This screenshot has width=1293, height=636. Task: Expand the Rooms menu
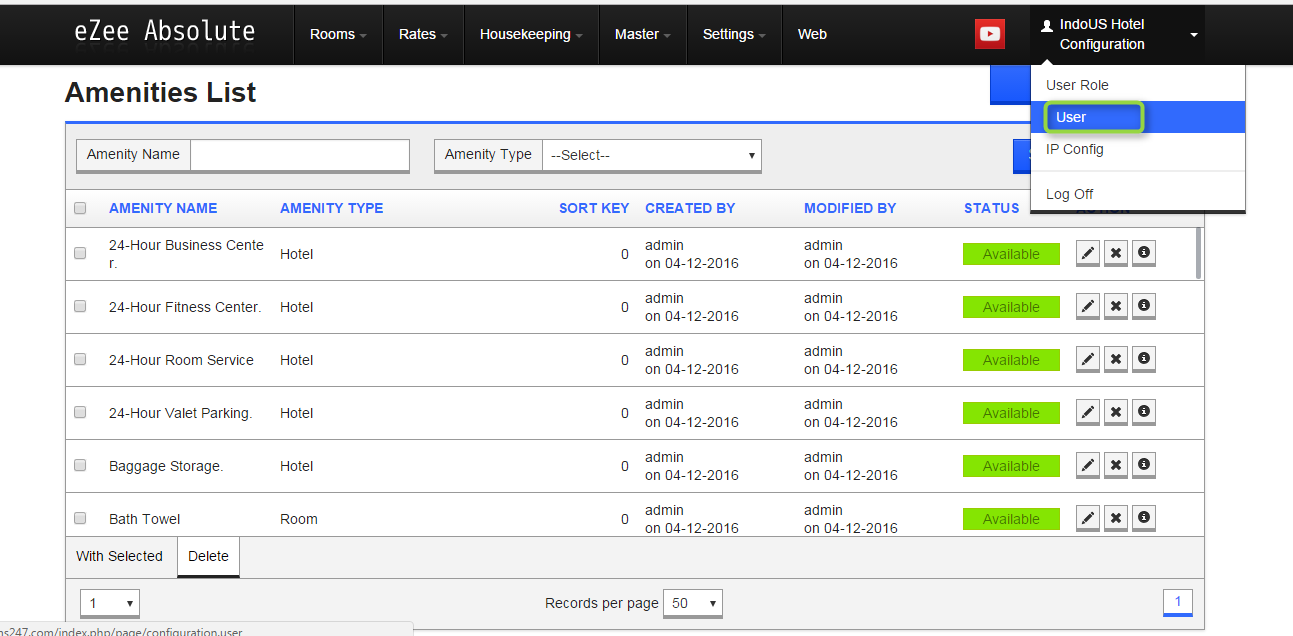pos(338,34)
